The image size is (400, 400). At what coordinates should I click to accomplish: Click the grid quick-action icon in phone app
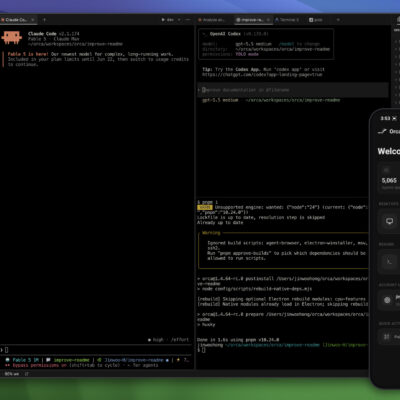click(387, 337)
